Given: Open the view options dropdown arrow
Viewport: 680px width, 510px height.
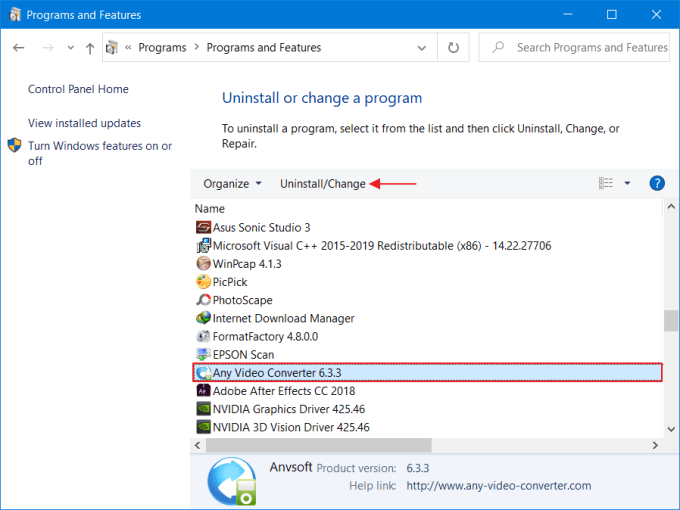Looking at the screenshot, I should coord(627,183).
